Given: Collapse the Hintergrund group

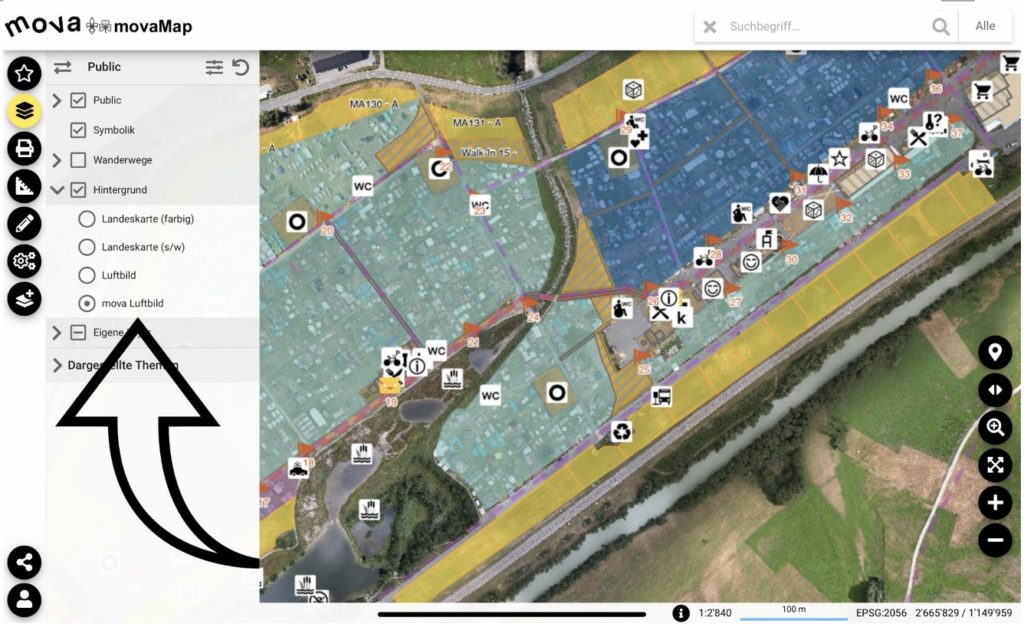Looking at the screenshot, I should pos(57,190).
